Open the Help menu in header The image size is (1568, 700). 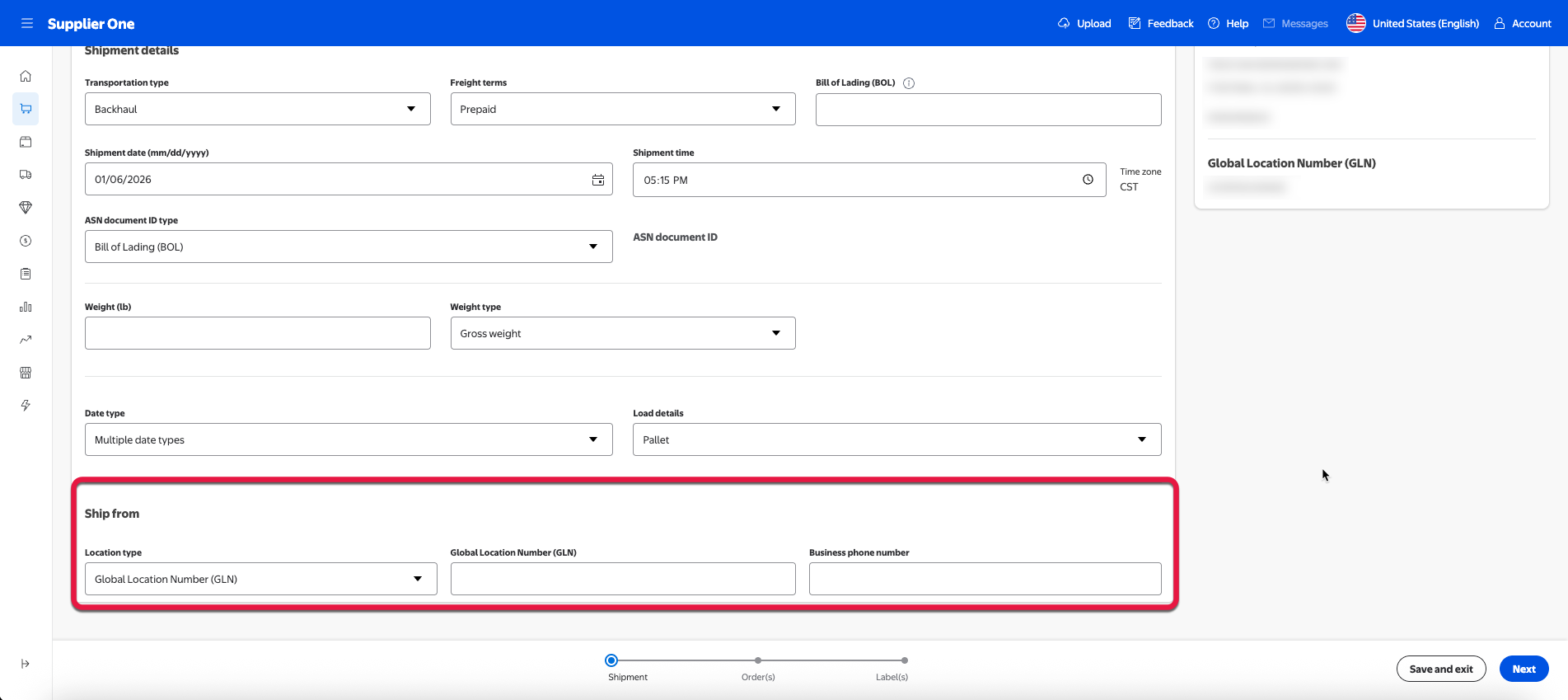click(x=1228, y=23)
